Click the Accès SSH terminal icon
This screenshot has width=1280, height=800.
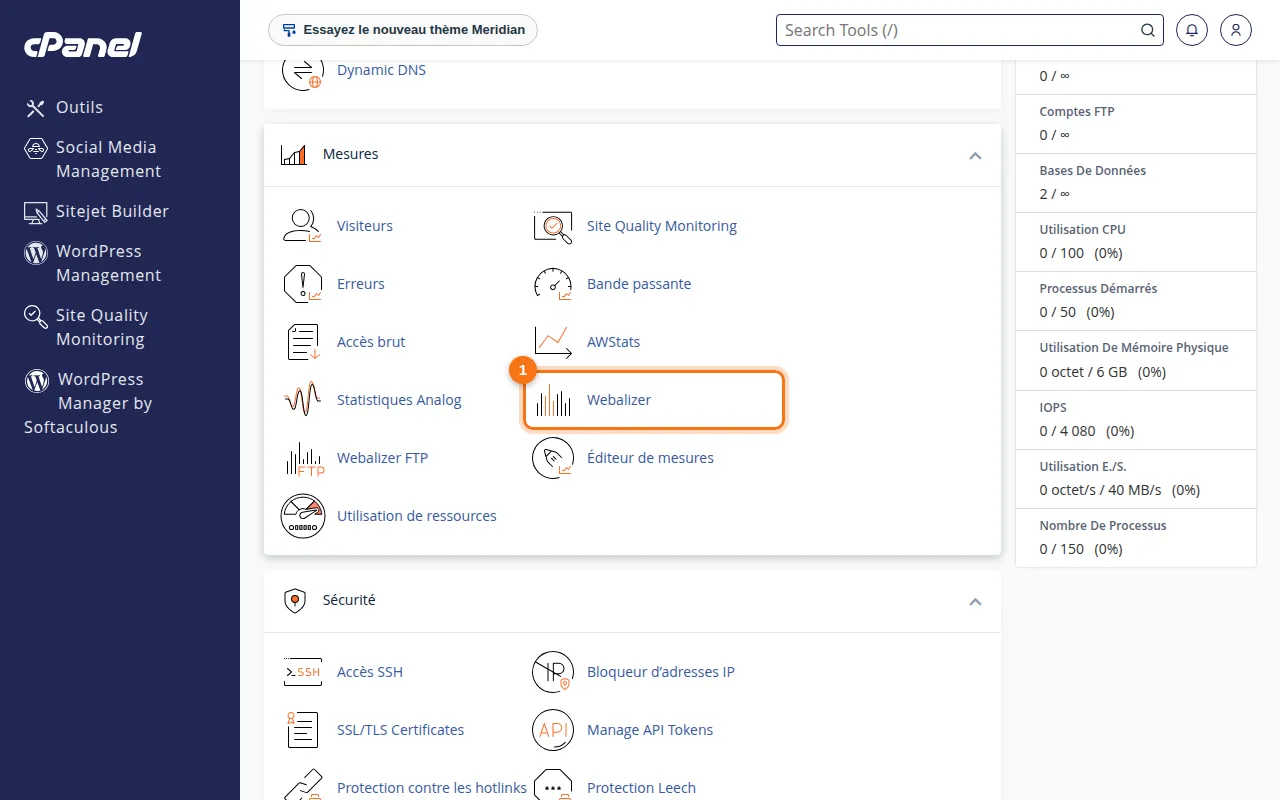pyautogui.click(x=302, y=672)
